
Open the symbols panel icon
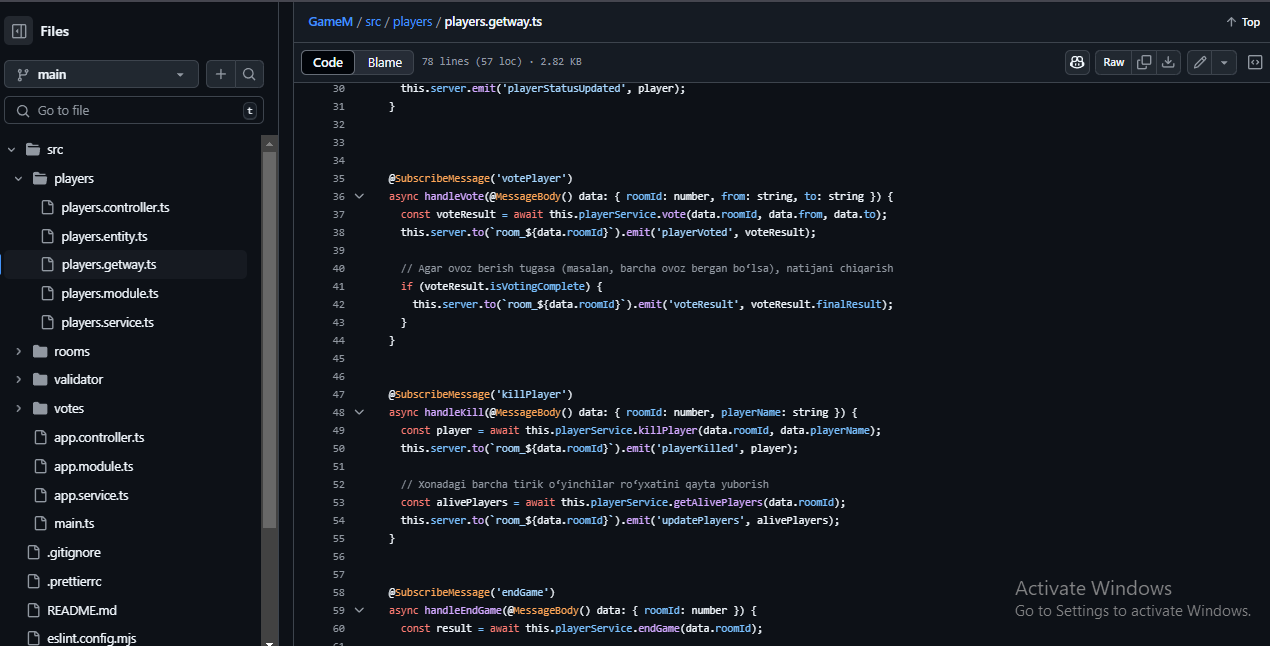1254,62
